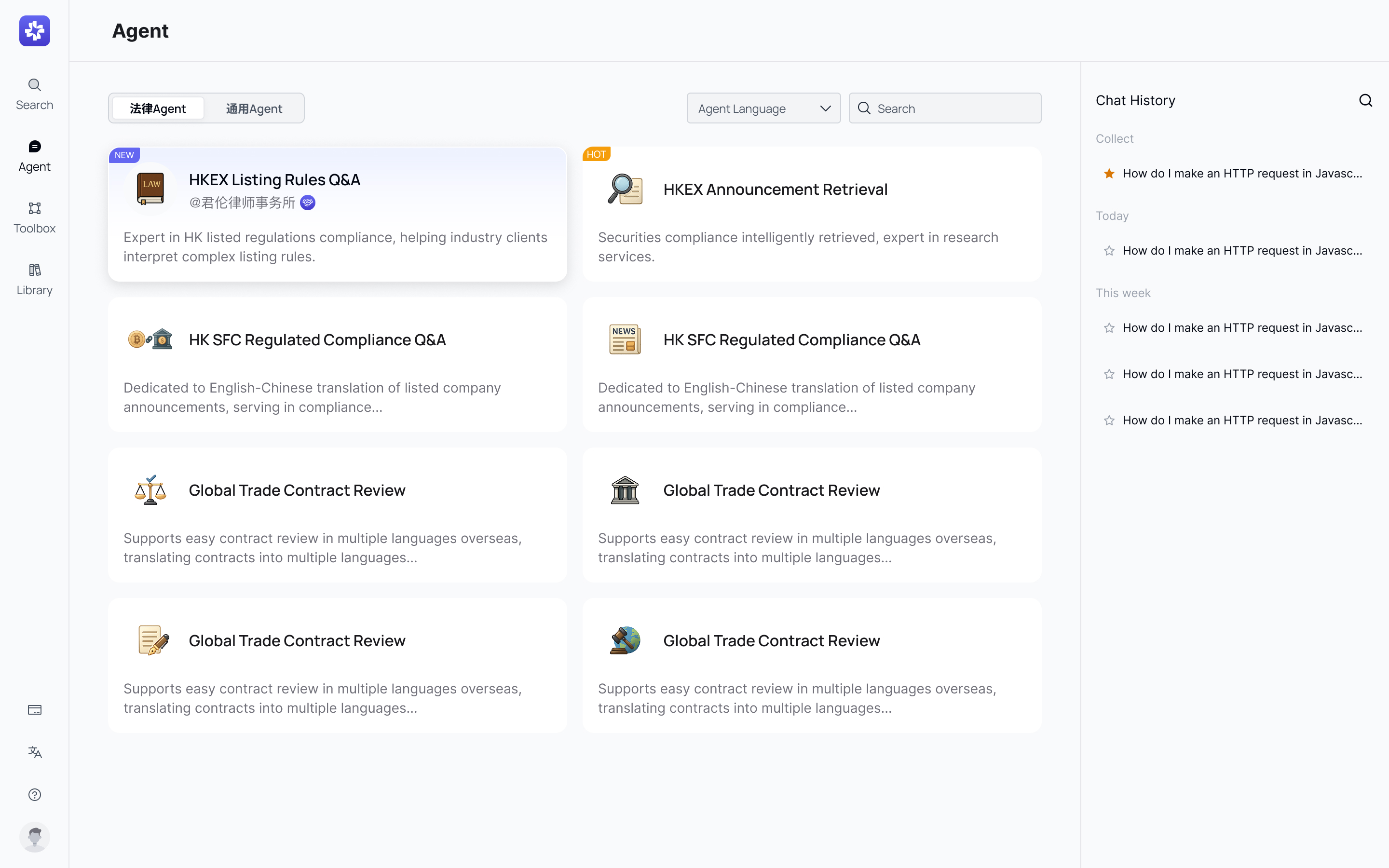Click the verified badge beside 君伦律师事务所

308,203
